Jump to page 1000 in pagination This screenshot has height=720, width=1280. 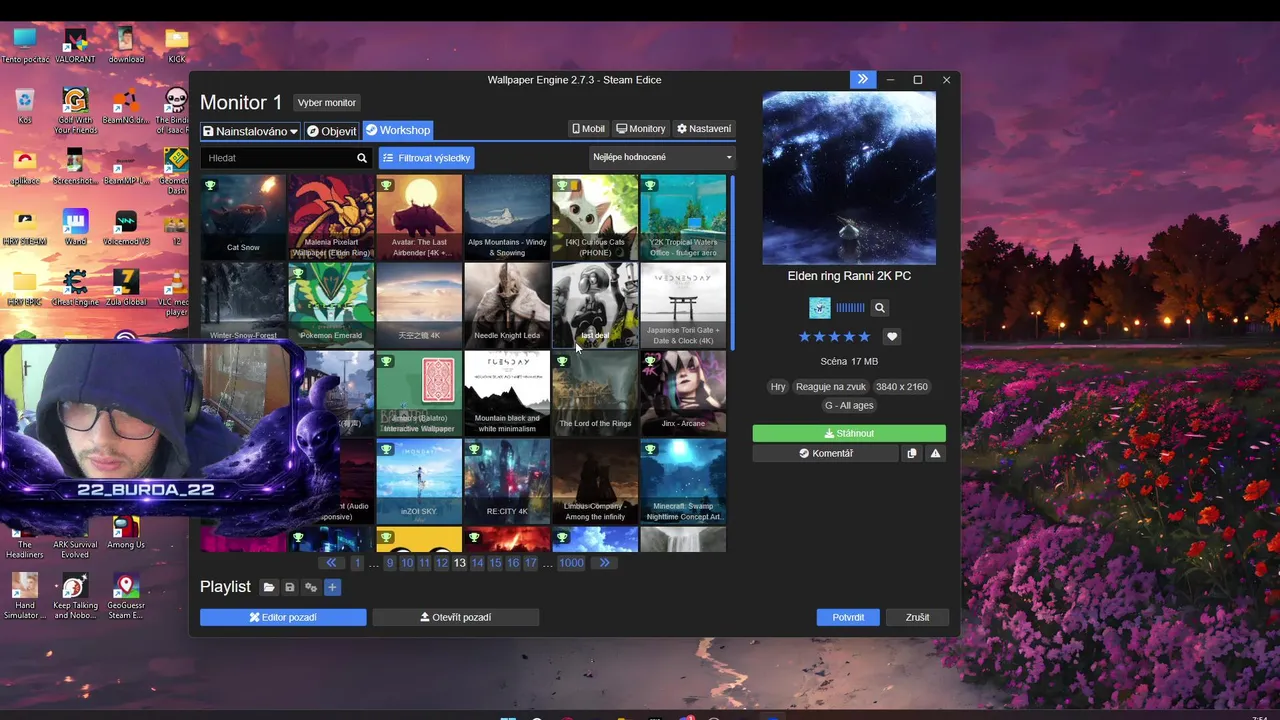click(x=571, y=563)
